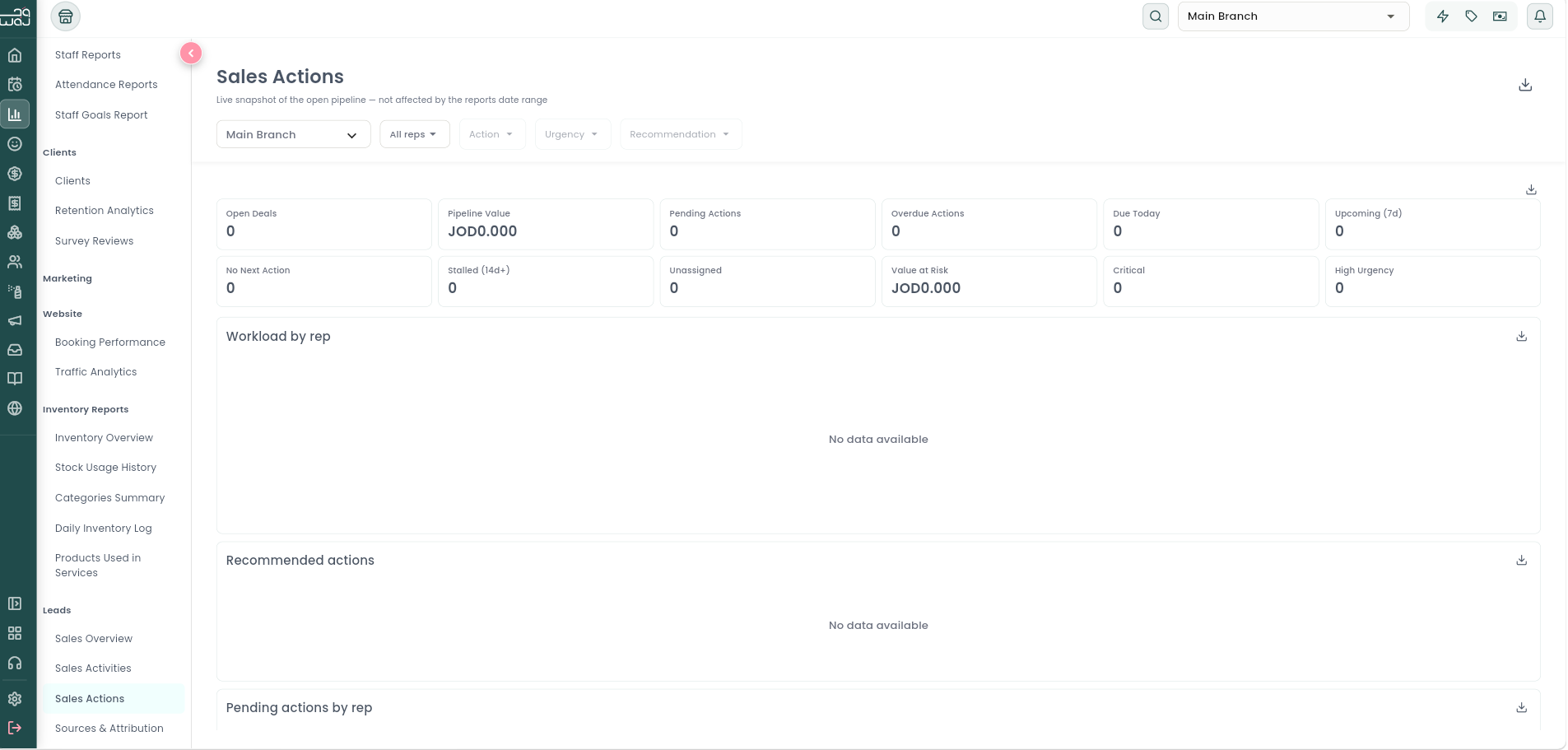
Task: Open the four-squares apps grid icon
Action: 15,633
